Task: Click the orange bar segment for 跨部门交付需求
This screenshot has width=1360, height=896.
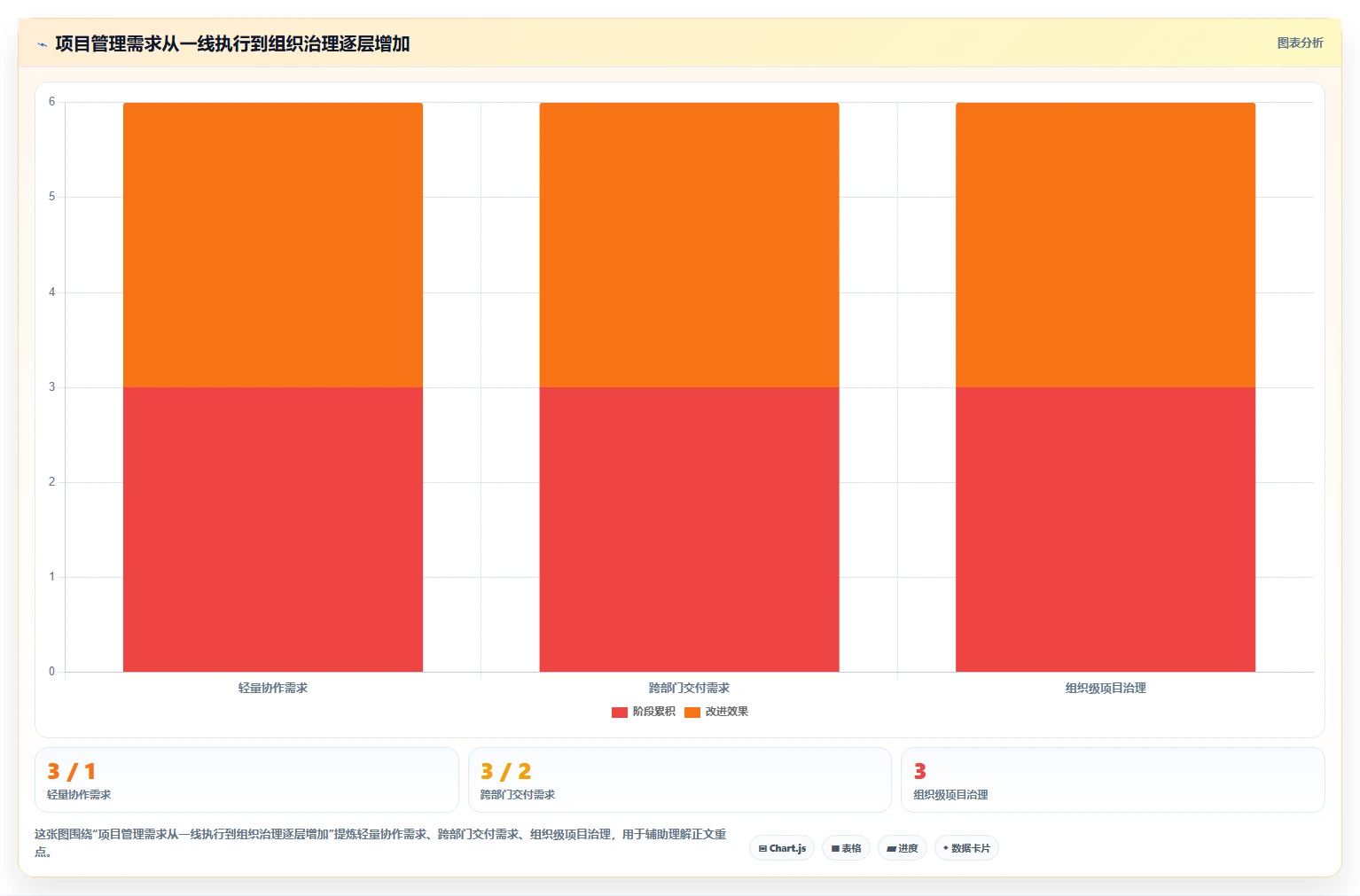Action: click(x=689, y=245)
